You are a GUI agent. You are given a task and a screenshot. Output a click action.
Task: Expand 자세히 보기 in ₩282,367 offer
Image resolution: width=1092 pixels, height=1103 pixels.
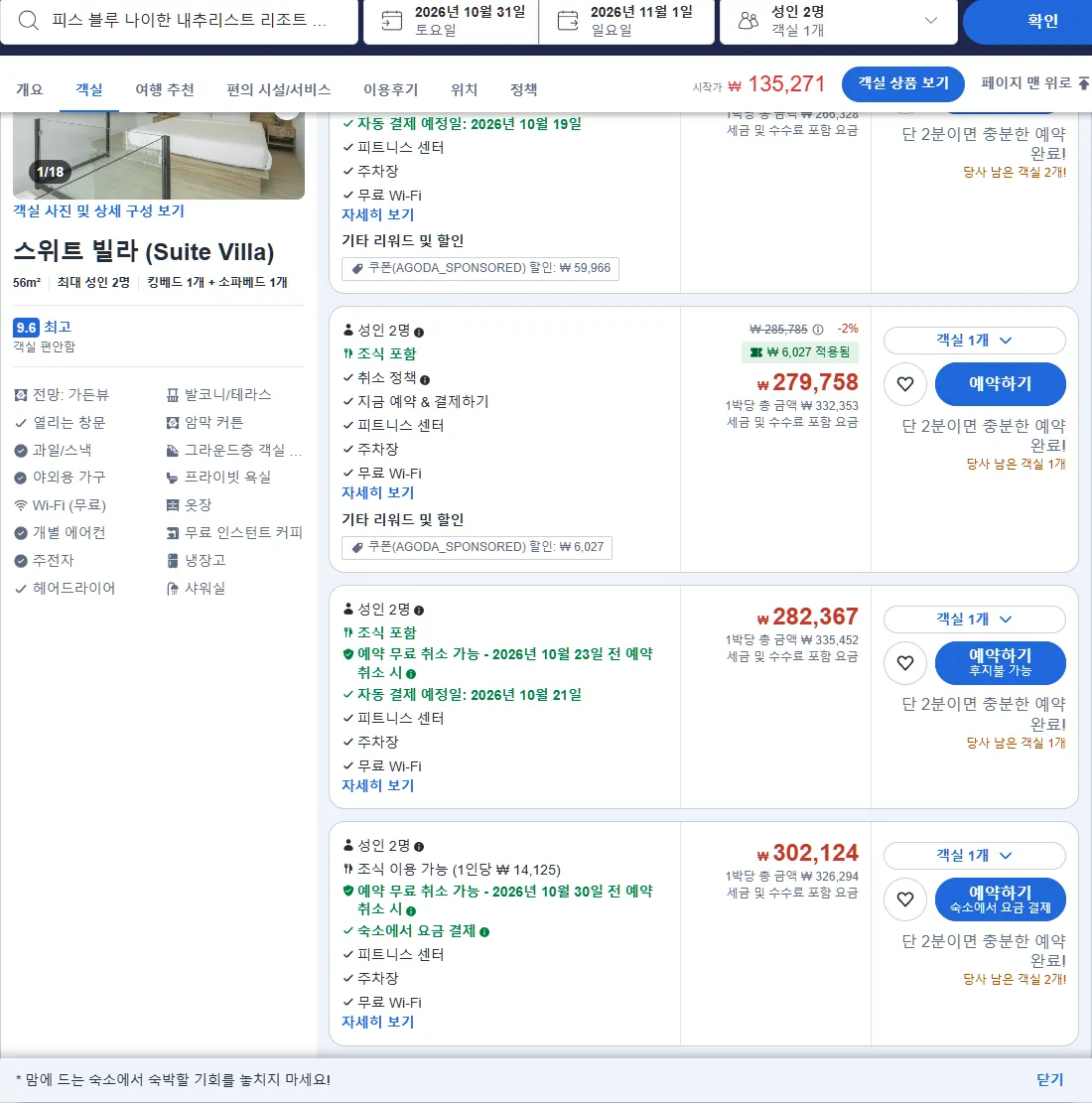point(378,785)
